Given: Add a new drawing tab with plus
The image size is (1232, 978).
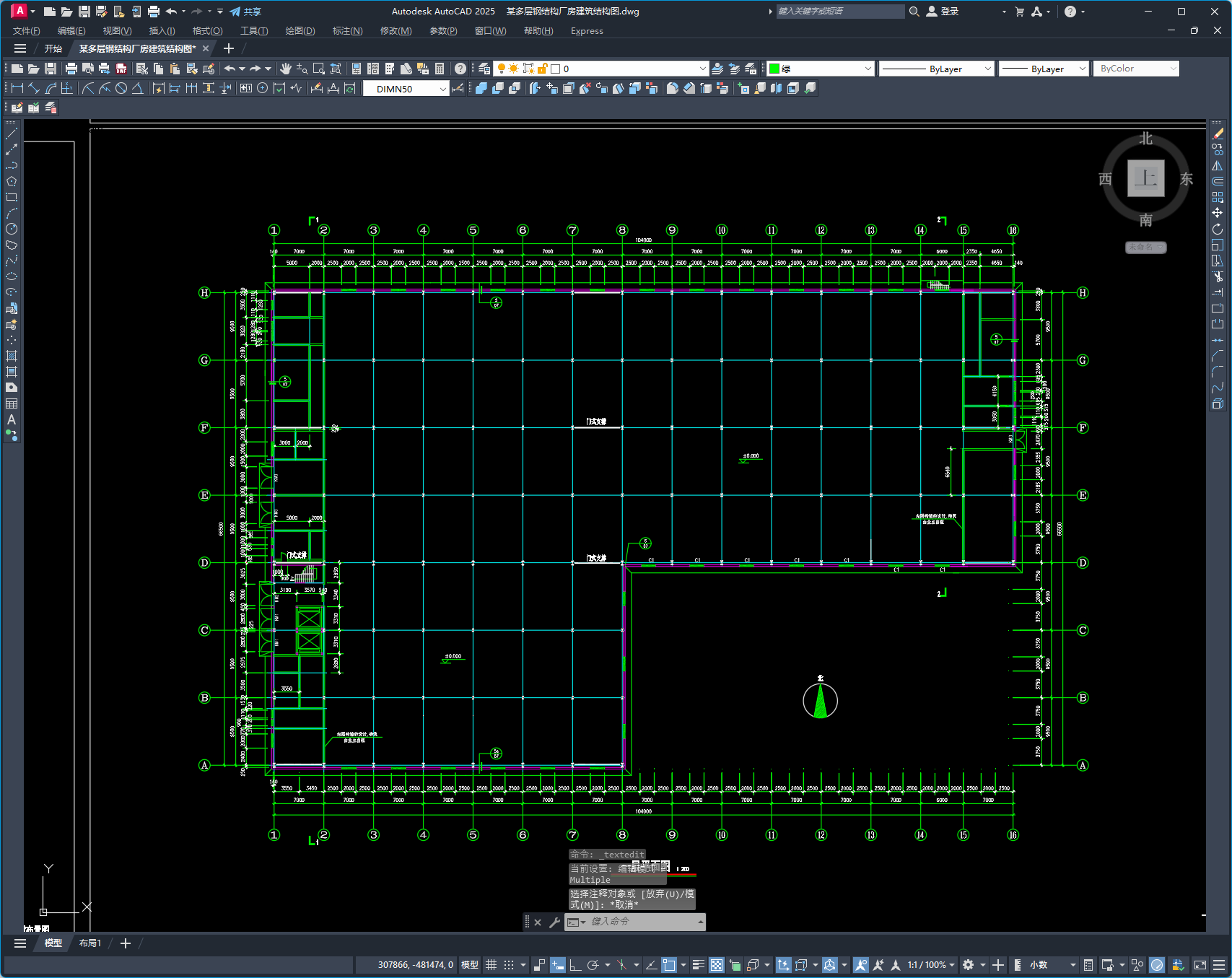Looking at the screenshot, I should coord(229,48).
